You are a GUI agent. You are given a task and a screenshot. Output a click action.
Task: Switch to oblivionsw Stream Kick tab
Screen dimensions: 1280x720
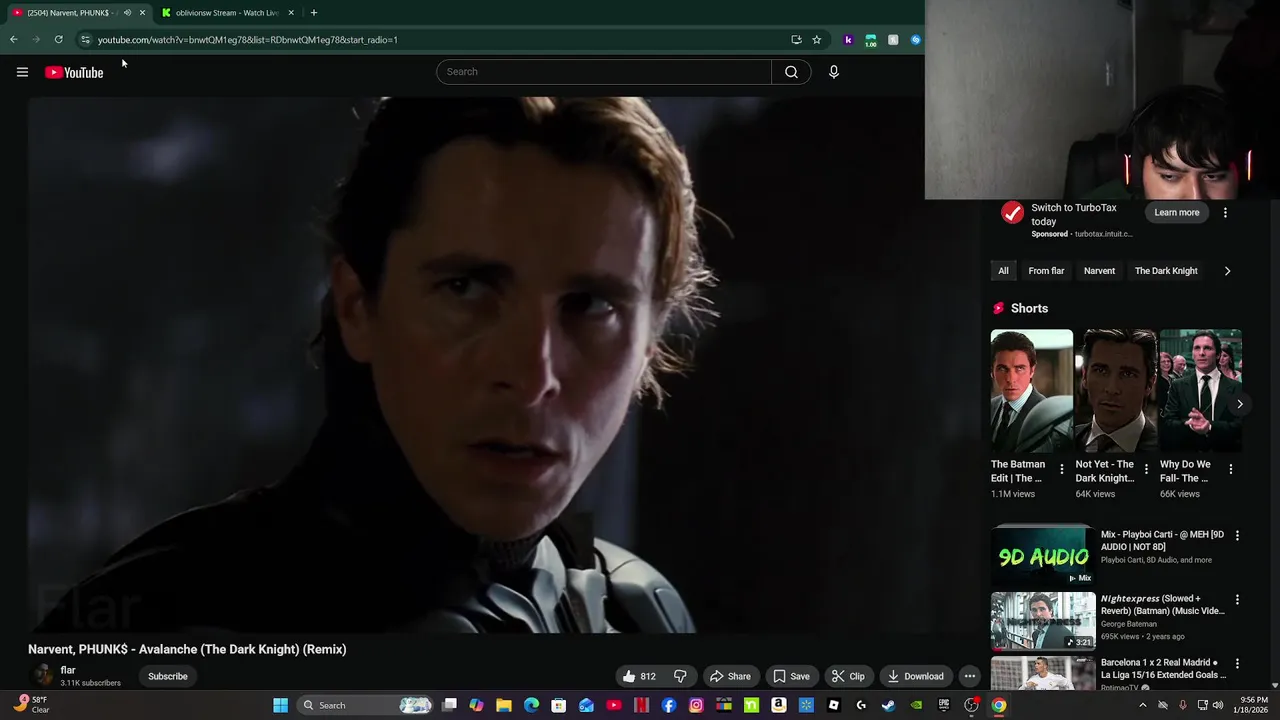point(227,13)
